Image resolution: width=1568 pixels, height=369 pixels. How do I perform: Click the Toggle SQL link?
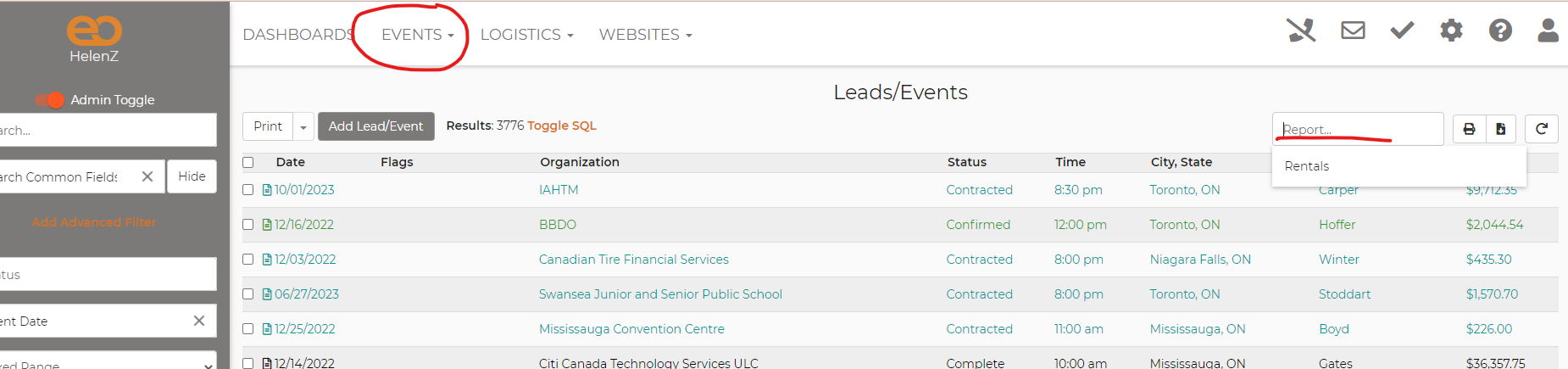click(x=561, y=126)
